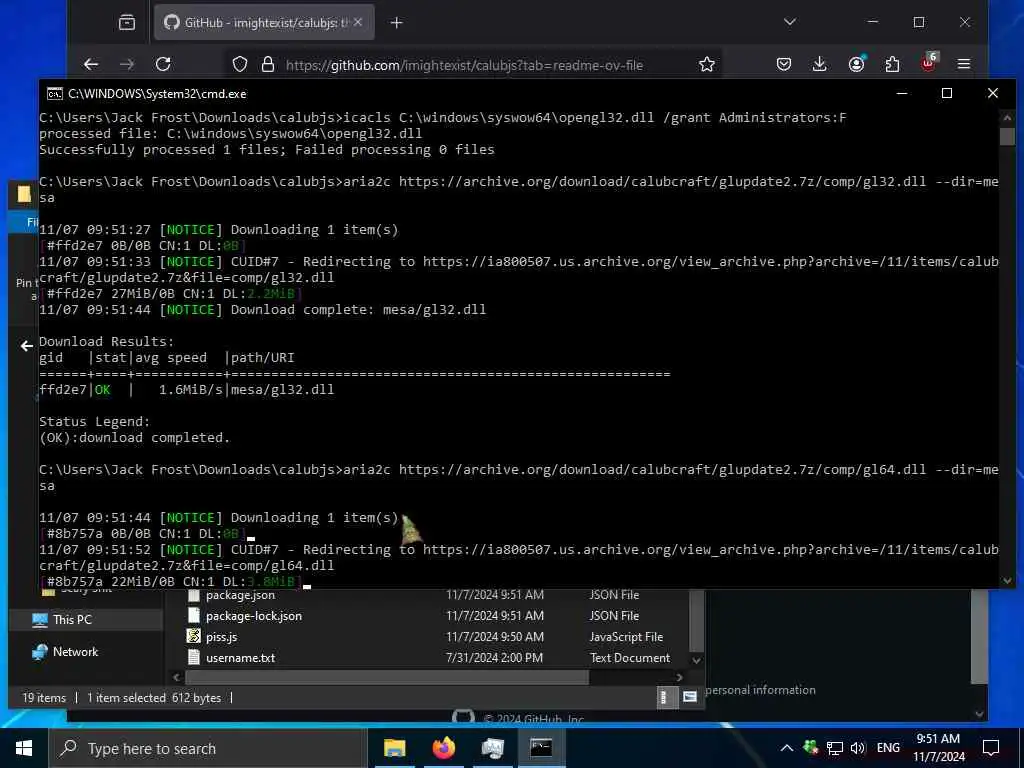1024x768 pixels.
Task: Click the Firefox back arrow button
Action: pos(91,64)
